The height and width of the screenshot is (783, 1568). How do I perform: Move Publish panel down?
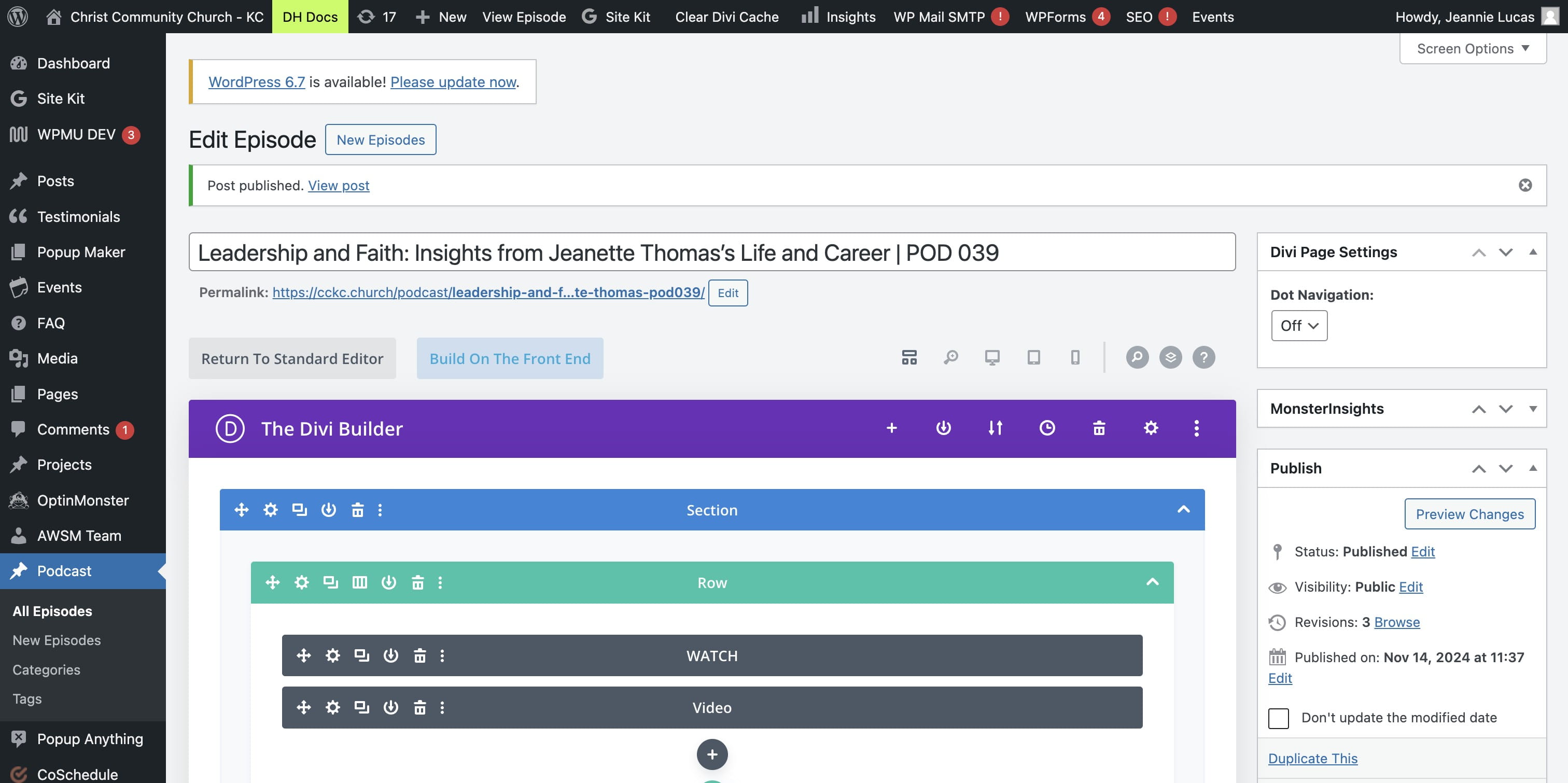coord(1505,468)
